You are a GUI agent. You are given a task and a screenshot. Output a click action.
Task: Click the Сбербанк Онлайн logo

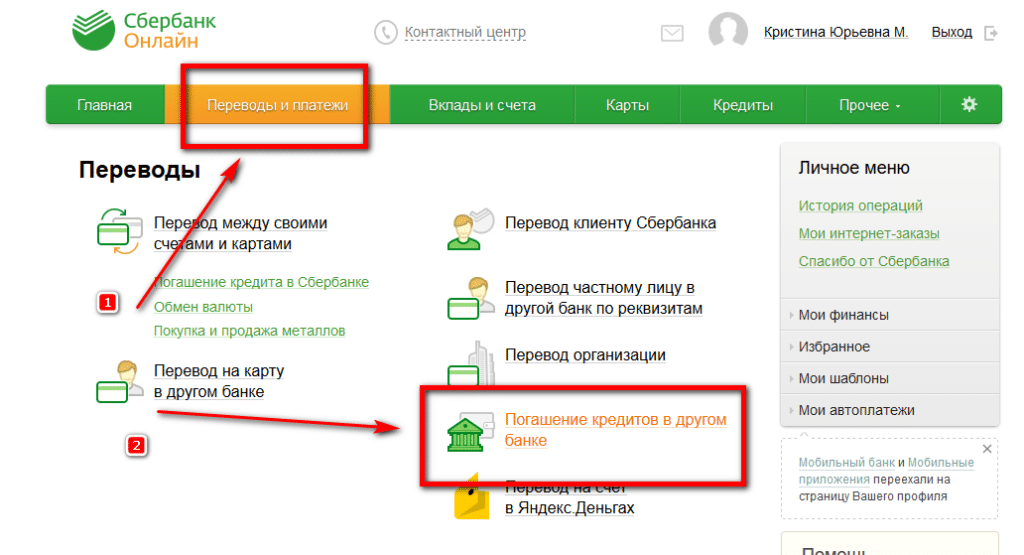(144, 31)
